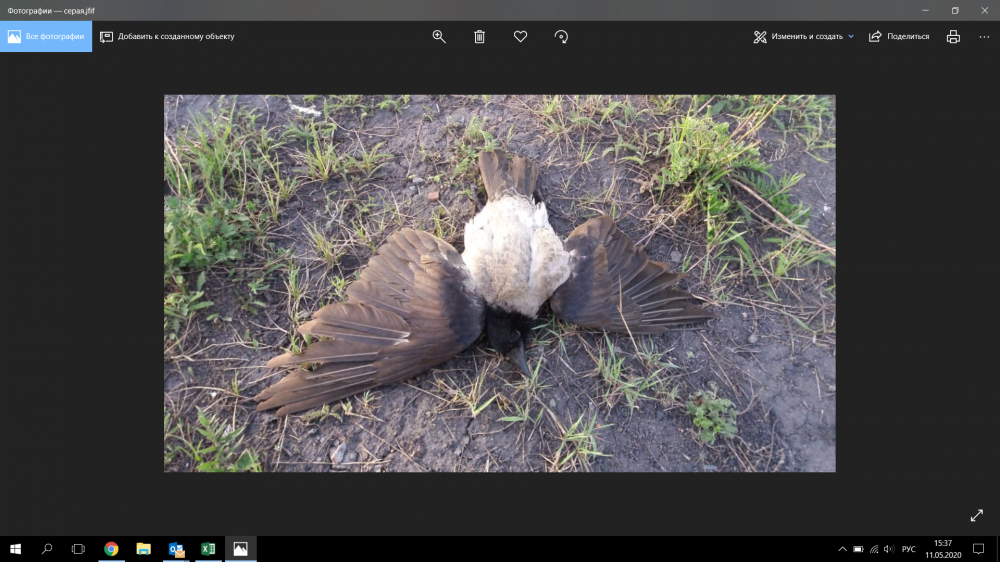The image size is (1000, 562).
Task: Open the three-dots more options menu
Action: tap(984, 36)
